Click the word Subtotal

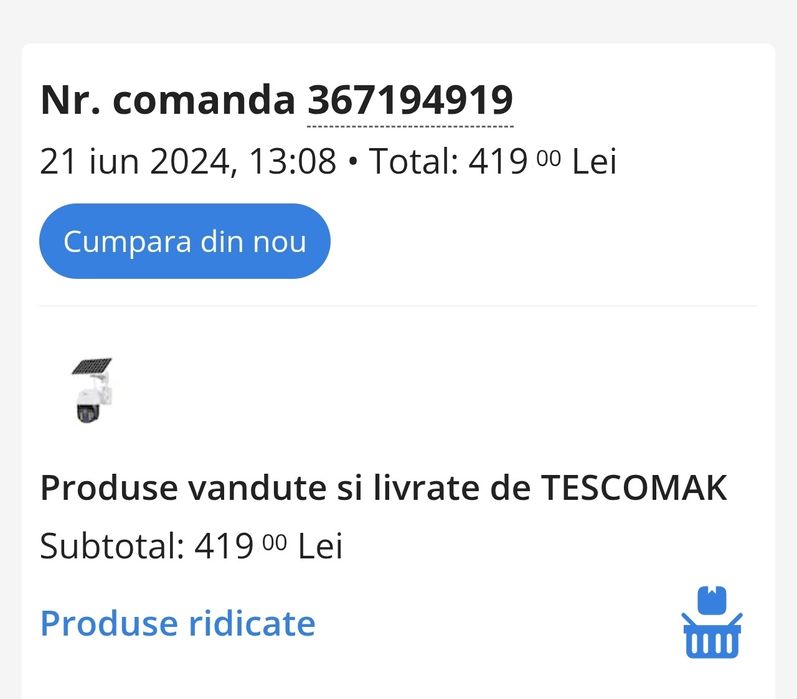111,546
